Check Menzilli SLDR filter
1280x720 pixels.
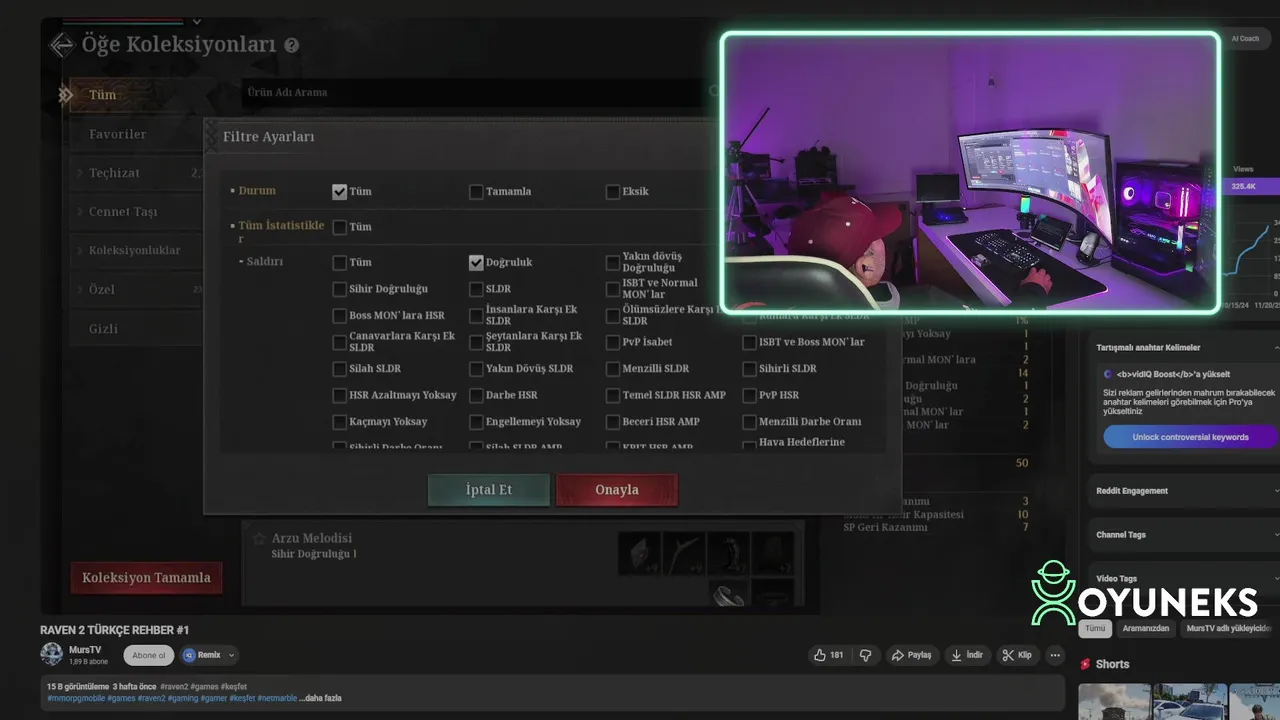(613, 368)
